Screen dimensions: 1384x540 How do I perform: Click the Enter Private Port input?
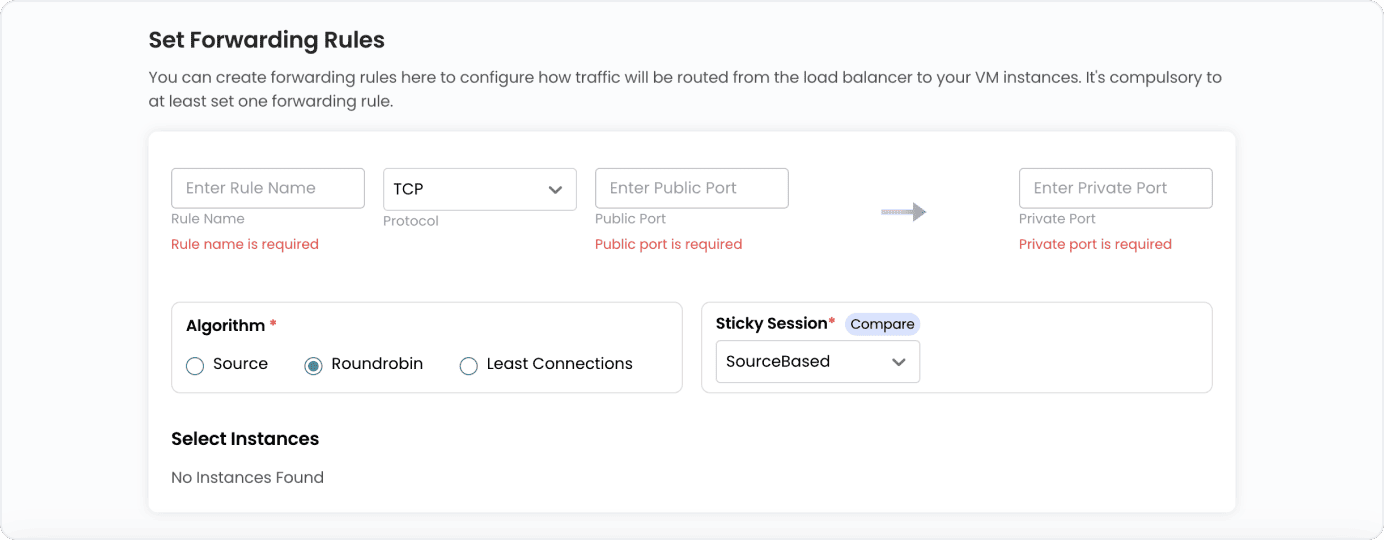coord(1115,188)
